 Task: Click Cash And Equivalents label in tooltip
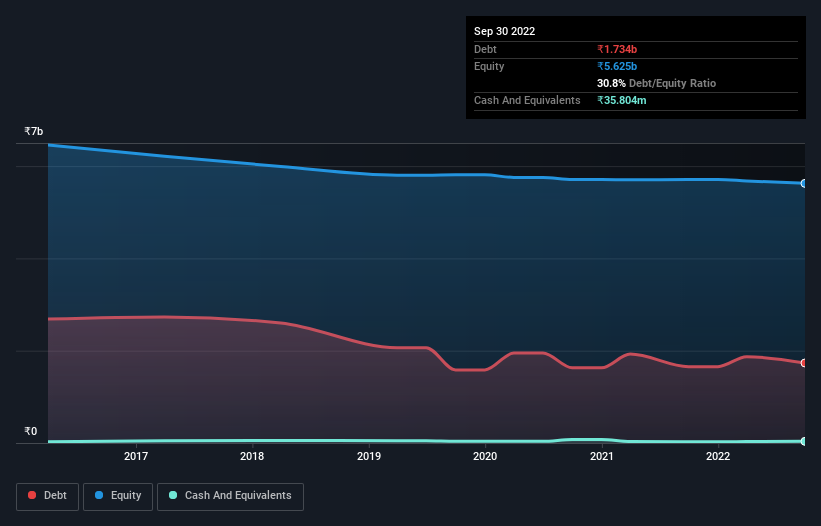click(x=527, y=100)
